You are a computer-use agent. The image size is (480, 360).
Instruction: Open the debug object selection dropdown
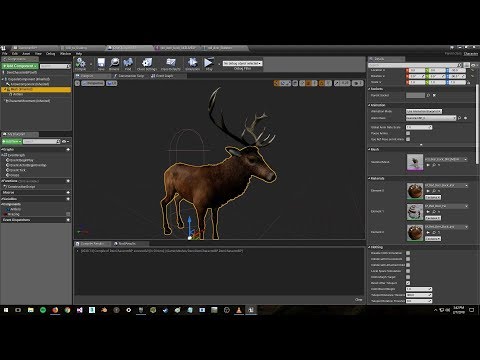(x=242, y=63)
